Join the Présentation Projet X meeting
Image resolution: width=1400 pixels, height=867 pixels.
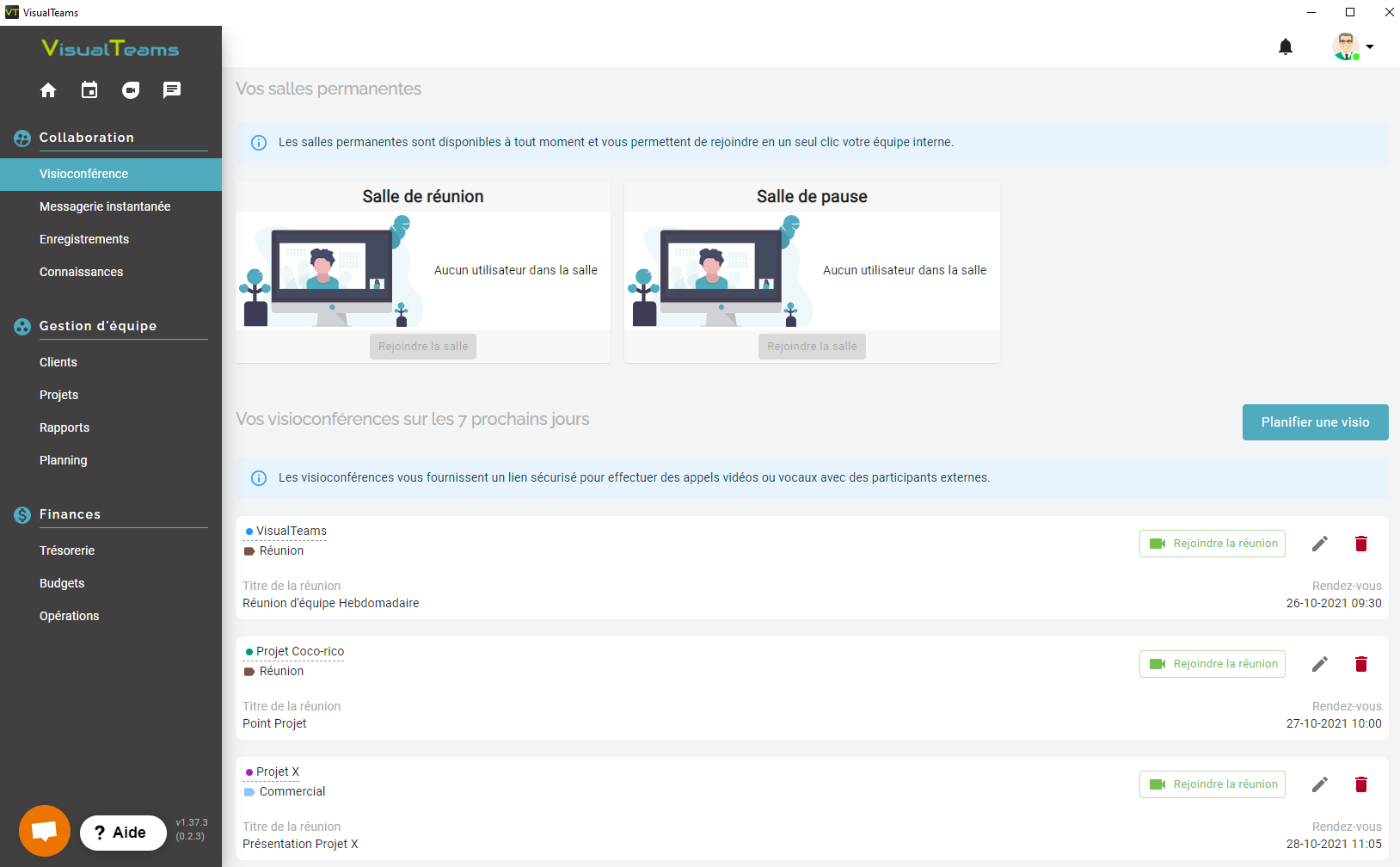coord(1212,784)
